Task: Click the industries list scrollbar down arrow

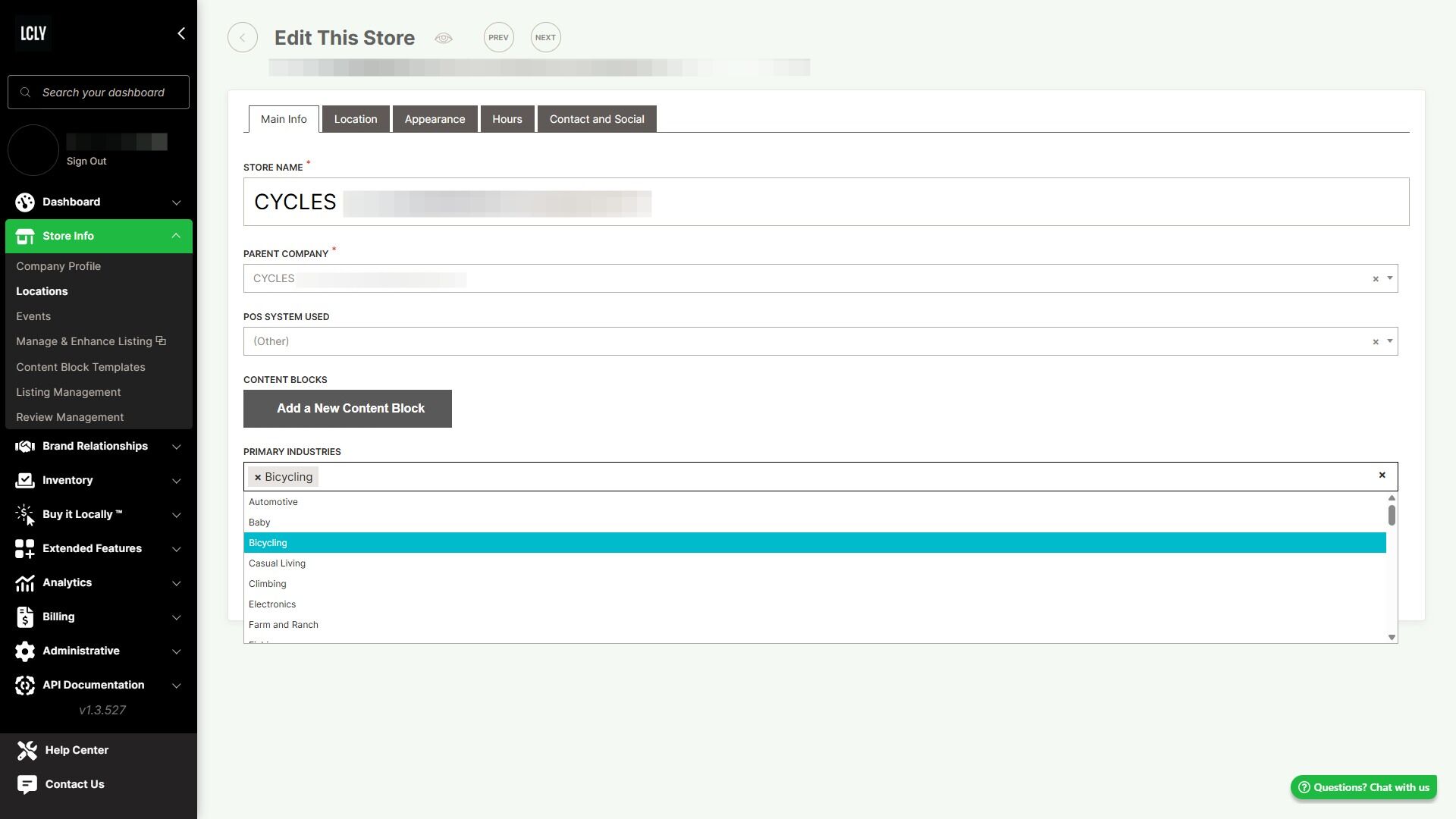Action: [1392, 637]
